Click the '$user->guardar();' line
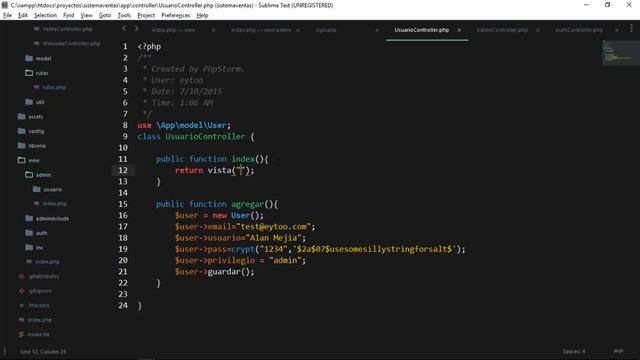 215,272
